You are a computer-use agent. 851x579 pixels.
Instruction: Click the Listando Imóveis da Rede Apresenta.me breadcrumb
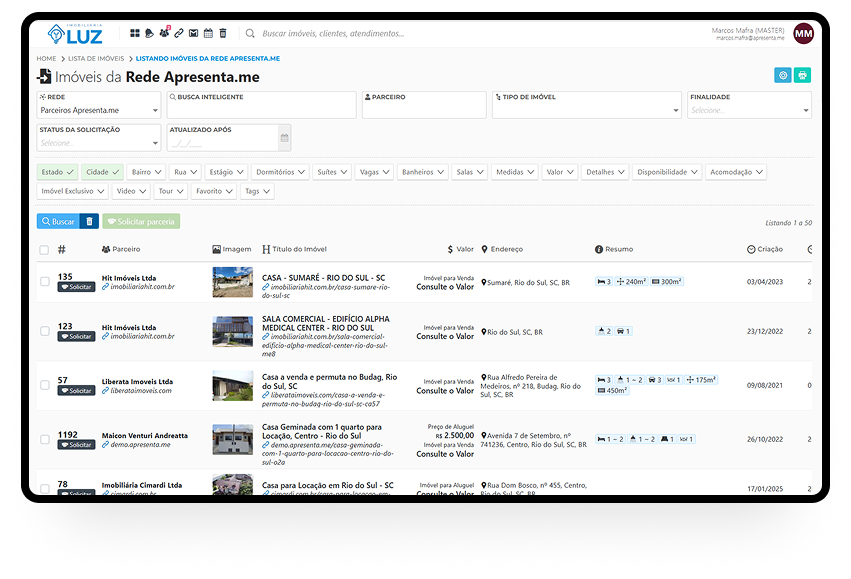click(x=208, y=59)
